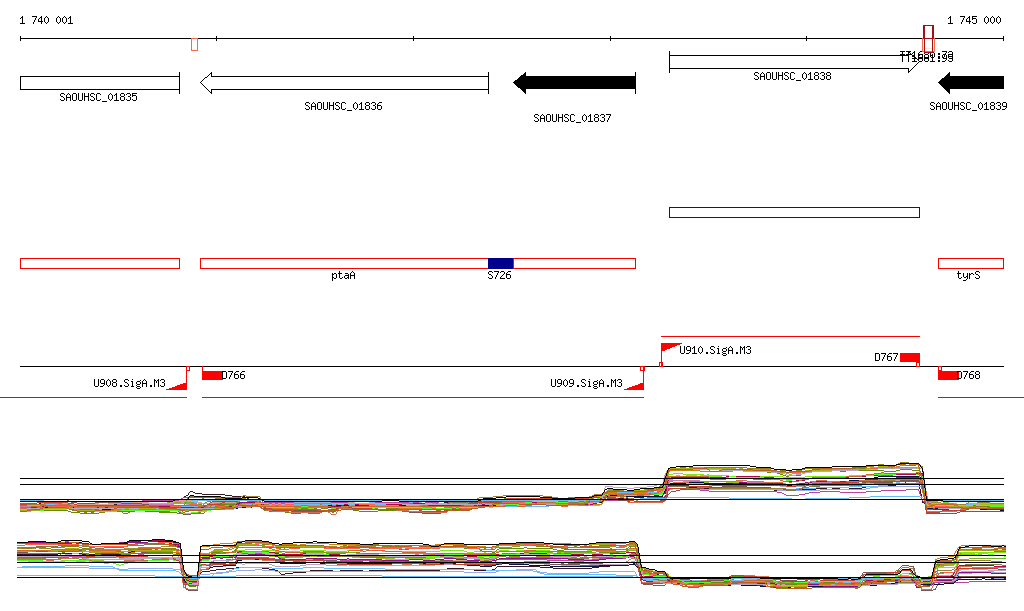Click the blue S726 segment box
The width and height of the screenshot is (1024, 611).
pos(501,264)
